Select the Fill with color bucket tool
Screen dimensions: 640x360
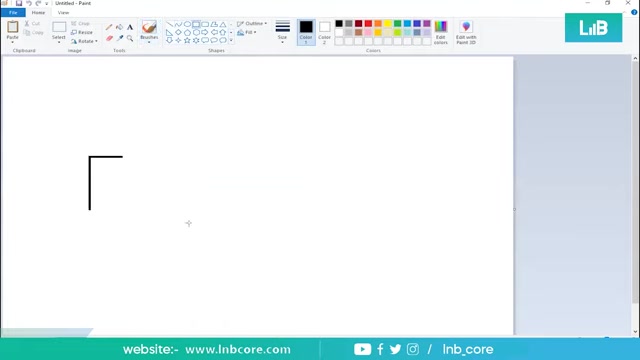pyautogui.click(x=119, y=27)
